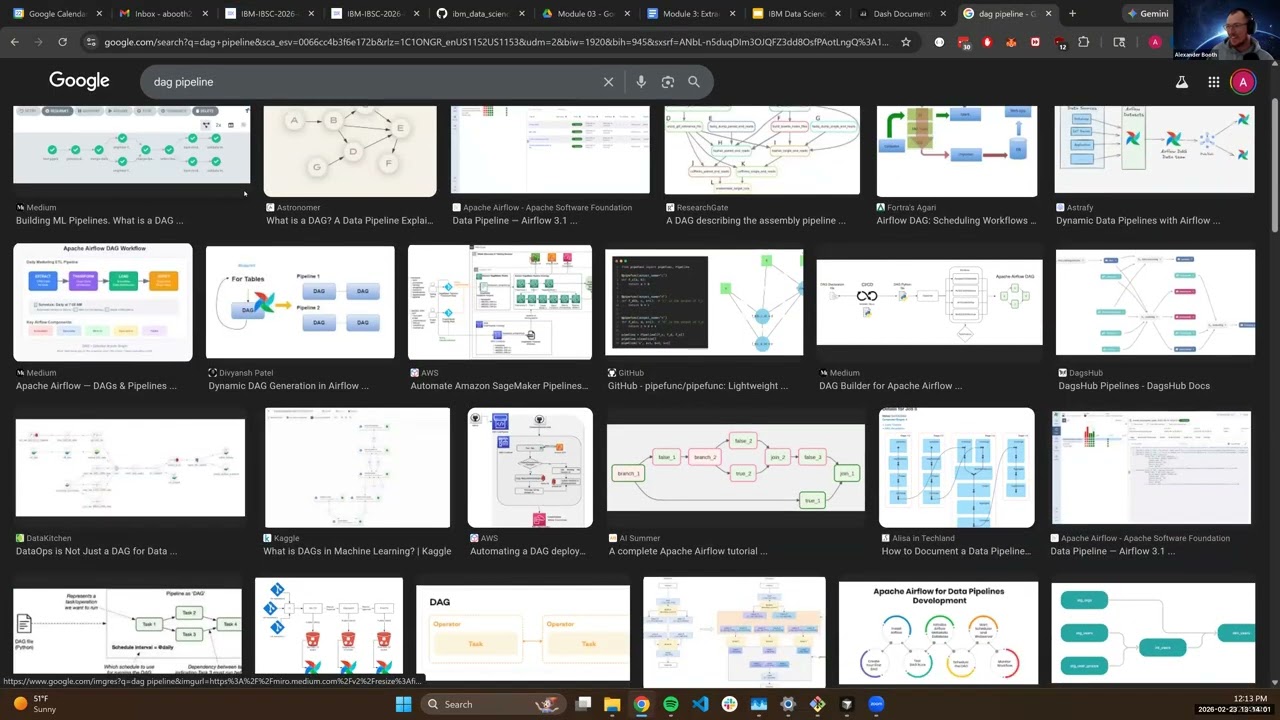This screenshot has height=720, width=1280.
Task: Open the 'Automating a DAG deploy' AWS thumbnail
Action: pos(530,467)
